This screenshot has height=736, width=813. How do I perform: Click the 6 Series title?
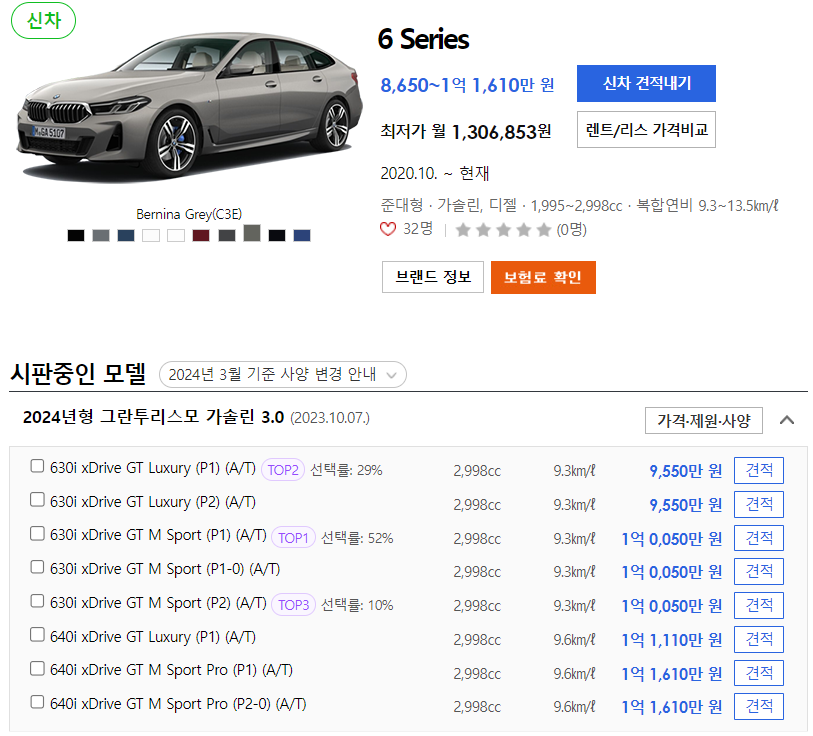pyautogui.click(x=424, y=39)
